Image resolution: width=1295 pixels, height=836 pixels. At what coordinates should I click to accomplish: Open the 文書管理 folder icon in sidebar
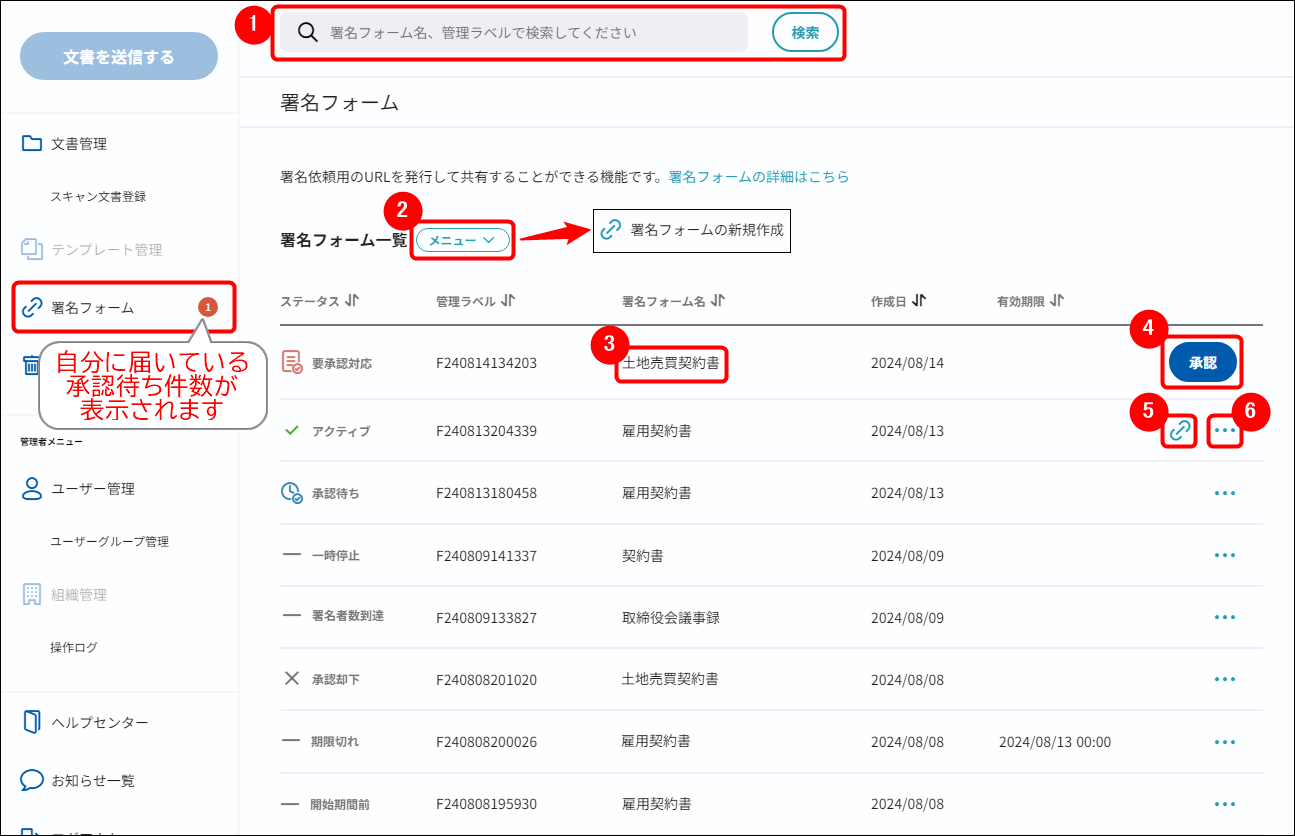click(x=31, y=143)
